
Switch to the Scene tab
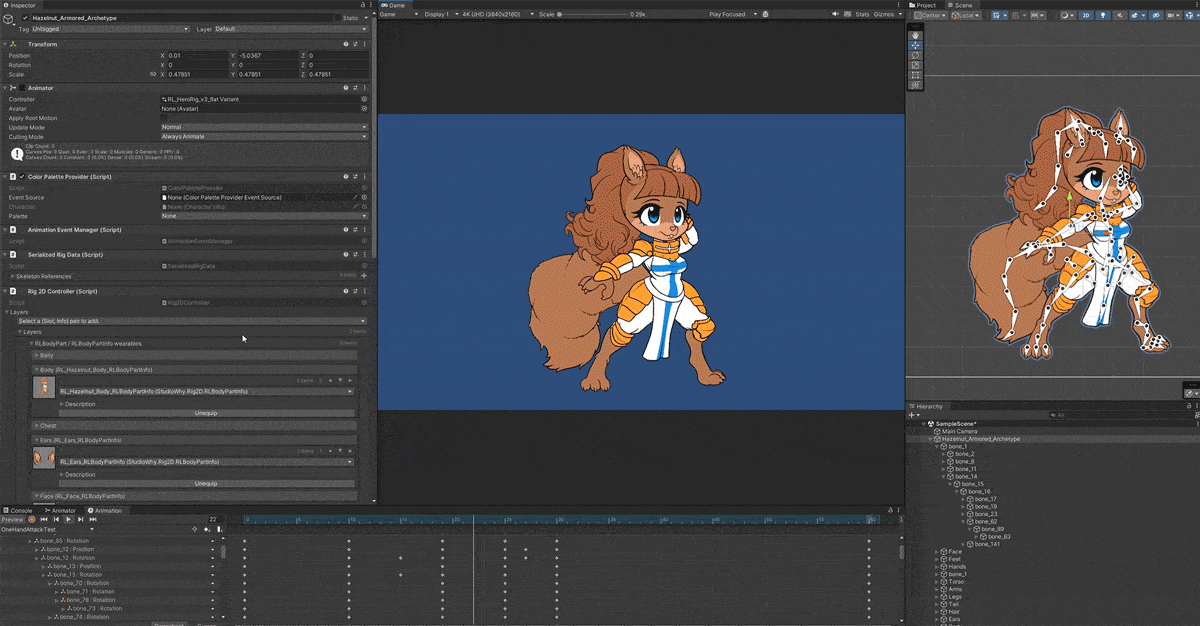point(960,5)
